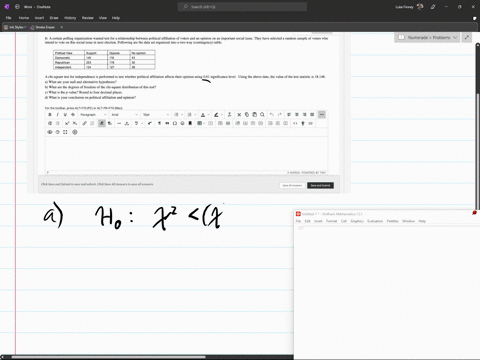Click the Save and Submit button

(320, 185)
